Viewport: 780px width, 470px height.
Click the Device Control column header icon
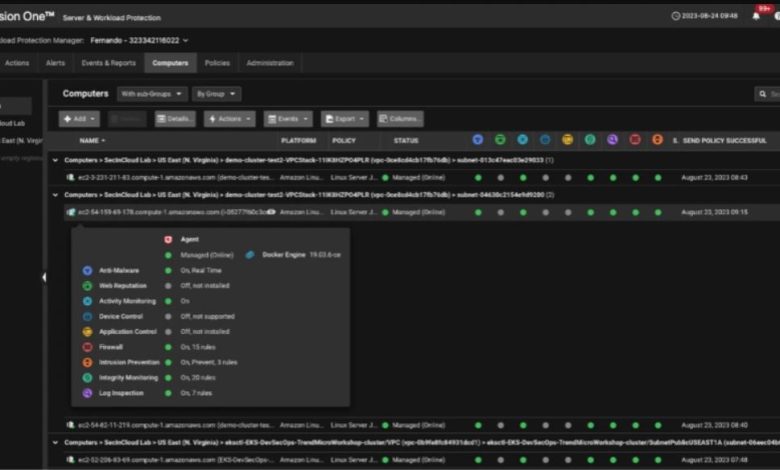[545, 140]
